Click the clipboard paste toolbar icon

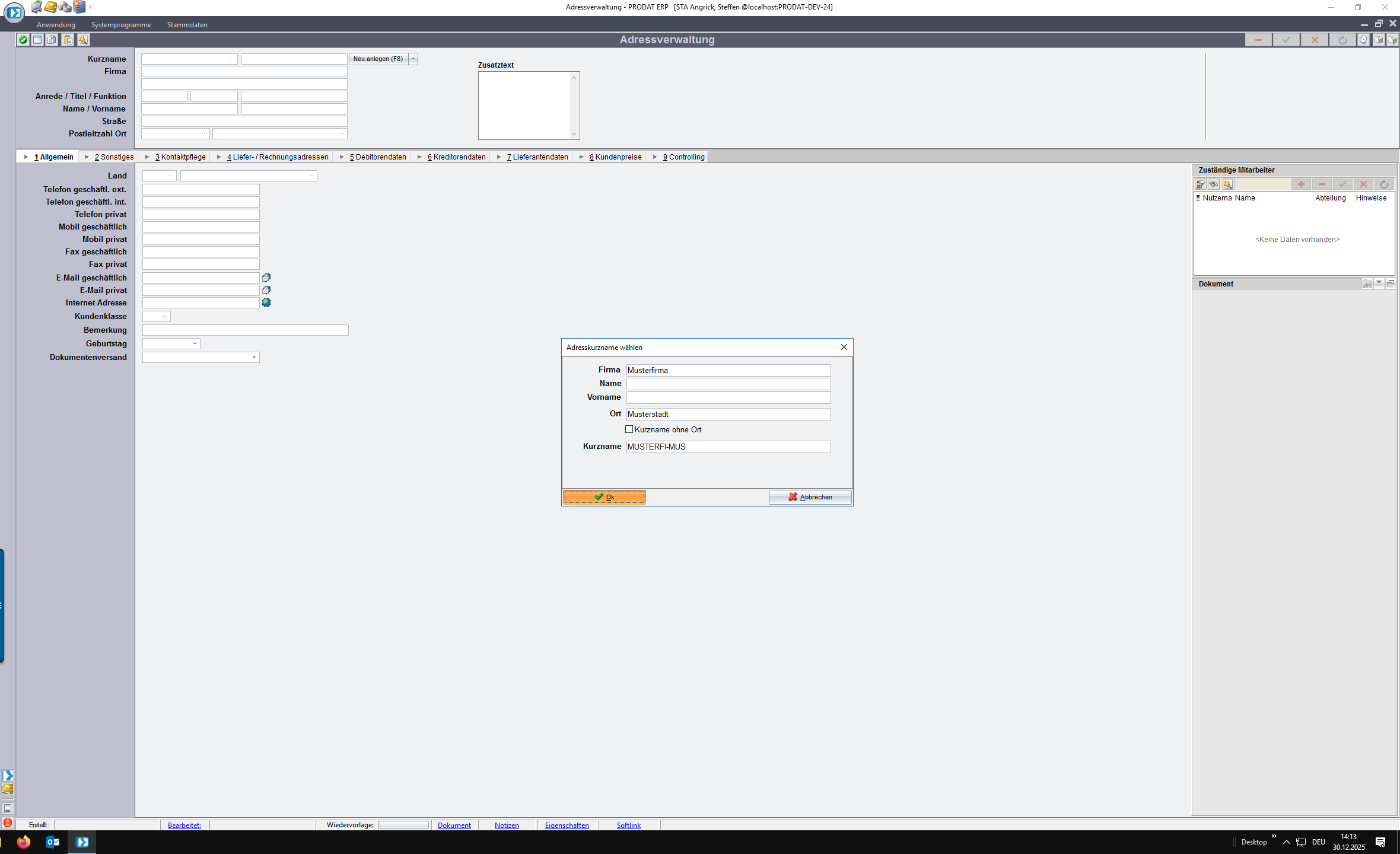click(x=68, y=40)
